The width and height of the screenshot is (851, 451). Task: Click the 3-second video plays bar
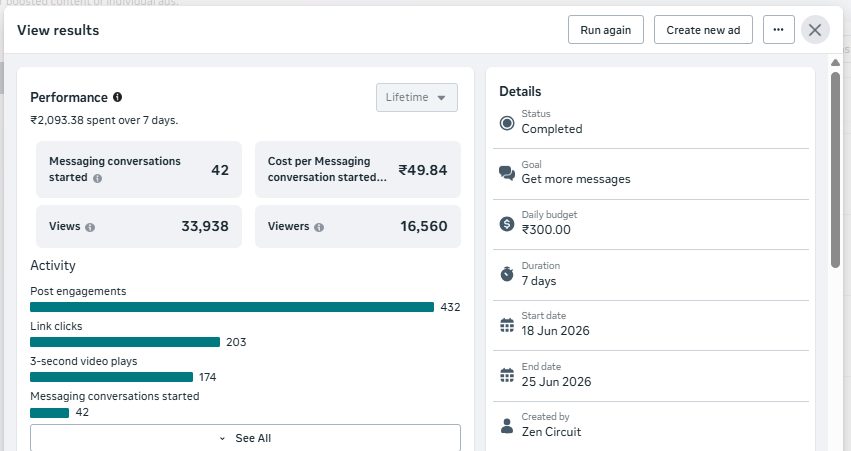click(111, 377)
